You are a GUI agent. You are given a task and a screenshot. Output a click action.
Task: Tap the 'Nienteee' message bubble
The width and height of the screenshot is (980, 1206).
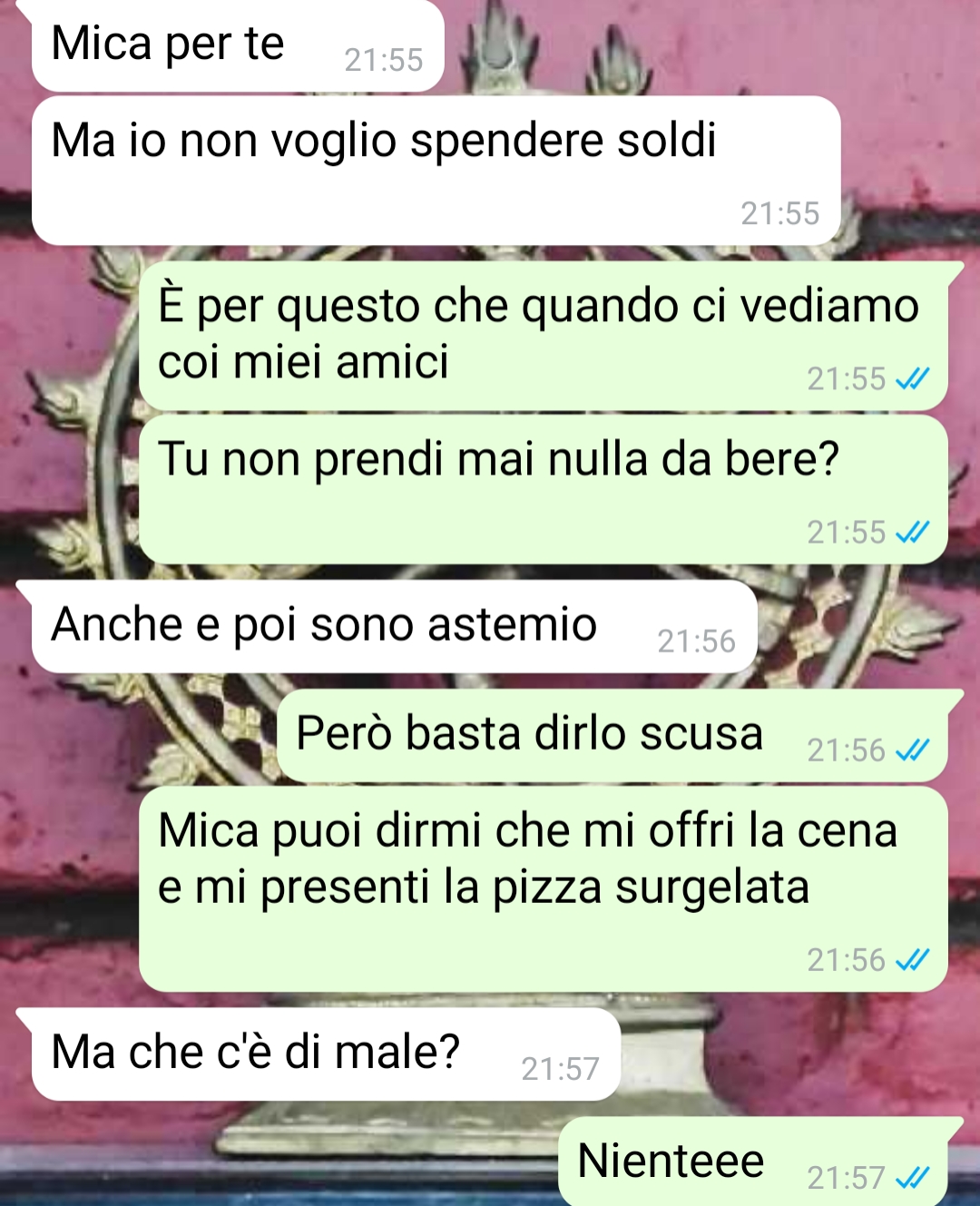753,1162
